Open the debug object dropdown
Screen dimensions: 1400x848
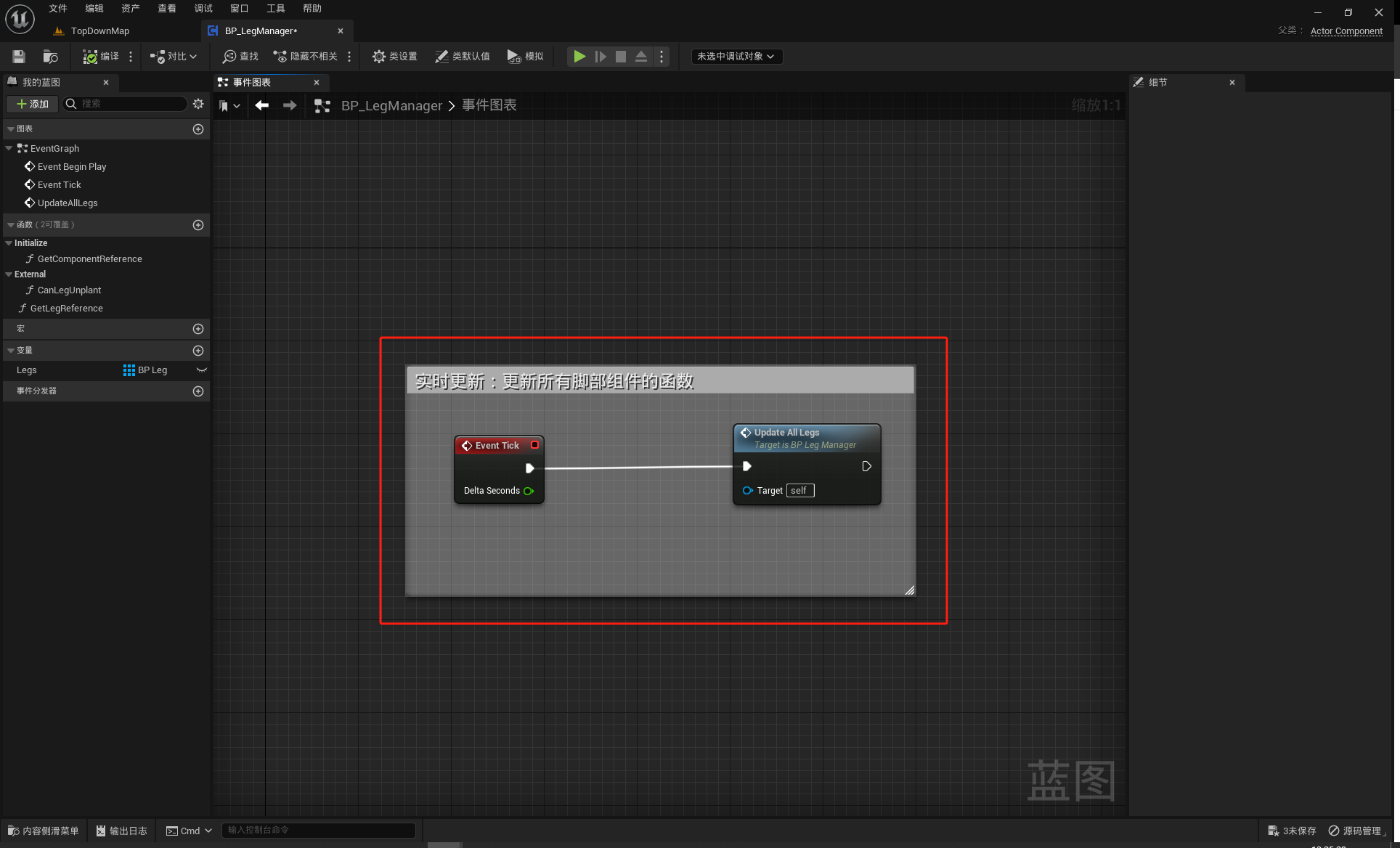[x=736, y=56]
